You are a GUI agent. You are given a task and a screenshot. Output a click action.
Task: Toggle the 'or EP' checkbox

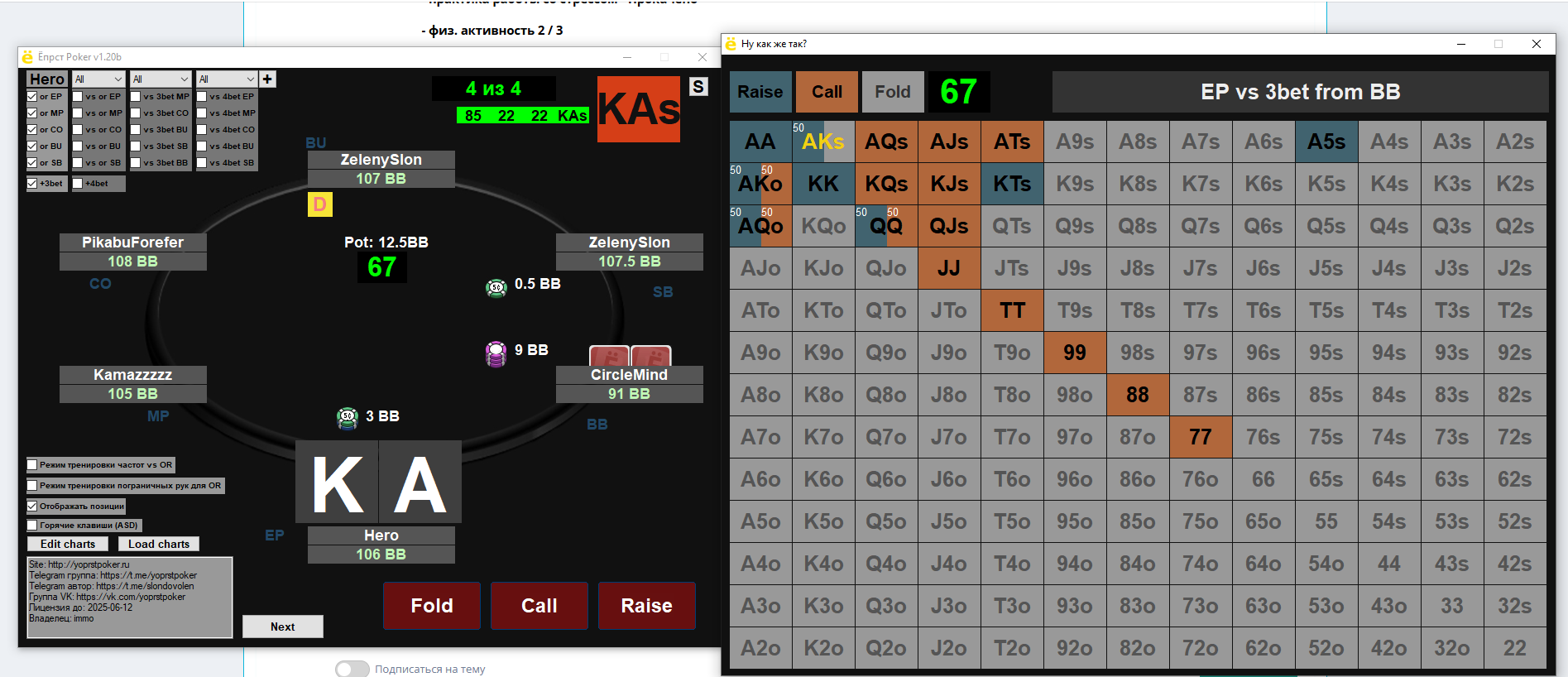tap(32, 97)
